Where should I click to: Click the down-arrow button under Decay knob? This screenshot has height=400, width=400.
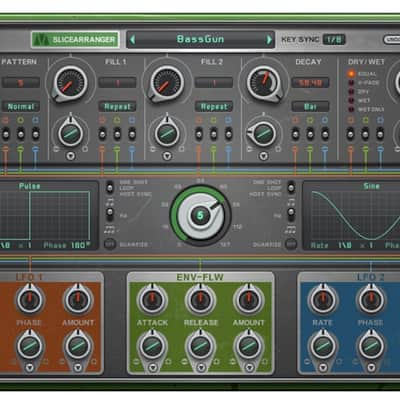tap(264, 156)
